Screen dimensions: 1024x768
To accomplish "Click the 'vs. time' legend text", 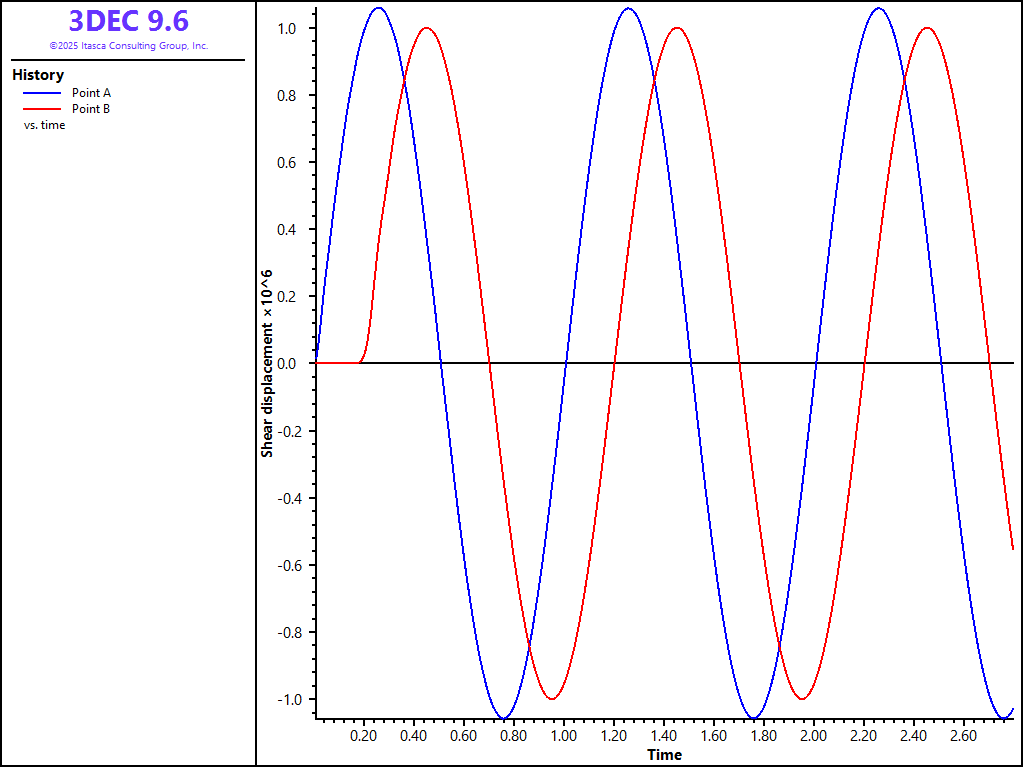I will pos(44,125).
